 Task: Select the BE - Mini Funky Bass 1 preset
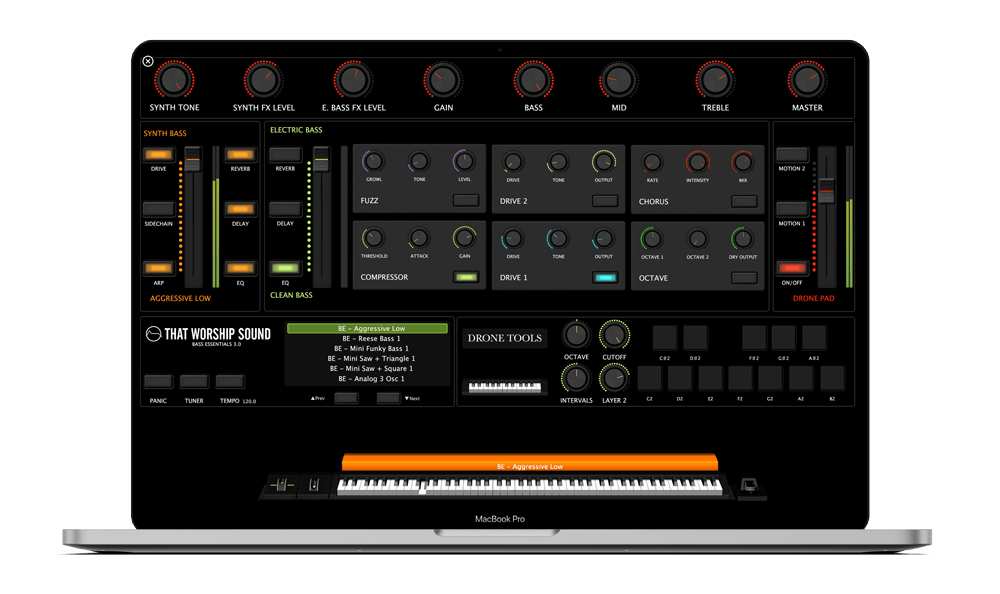tap(372, 349)
